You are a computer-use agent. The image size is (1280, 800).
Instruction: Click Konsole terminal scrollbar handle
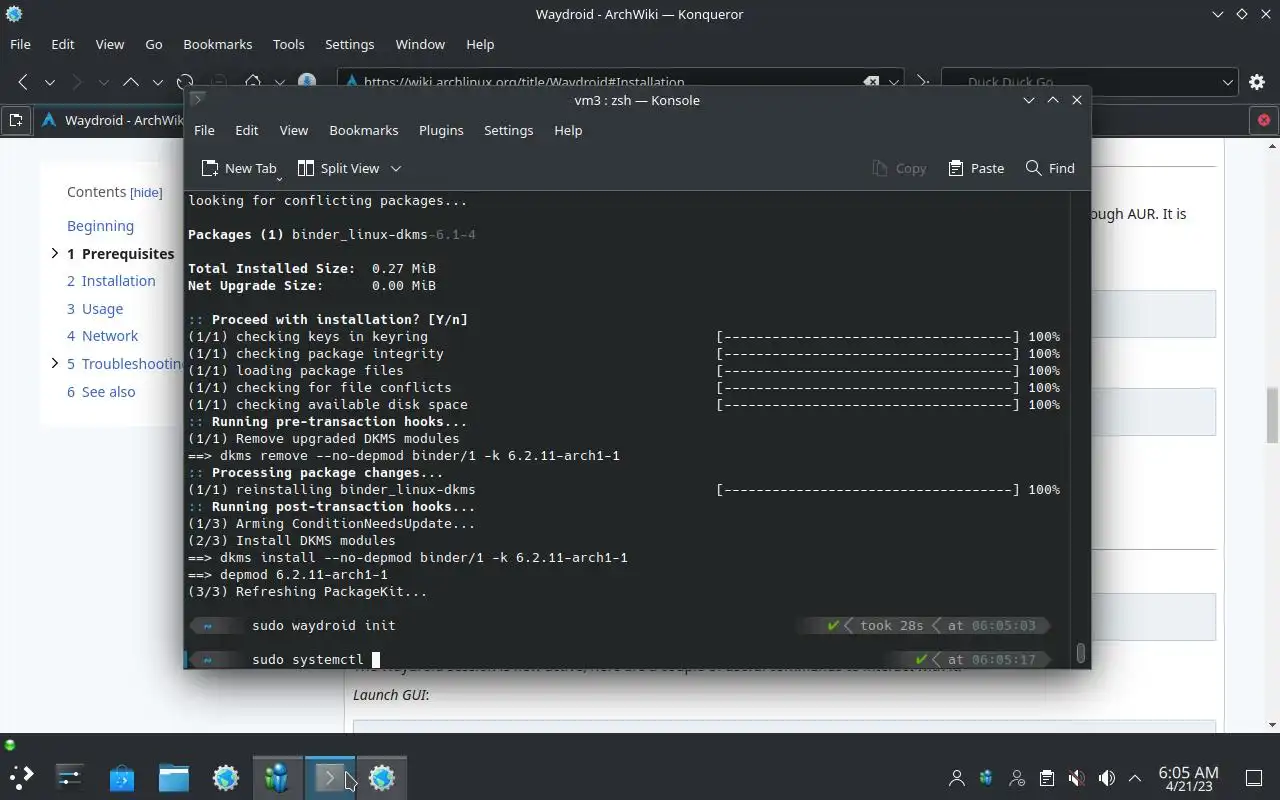click(1080, 653)
